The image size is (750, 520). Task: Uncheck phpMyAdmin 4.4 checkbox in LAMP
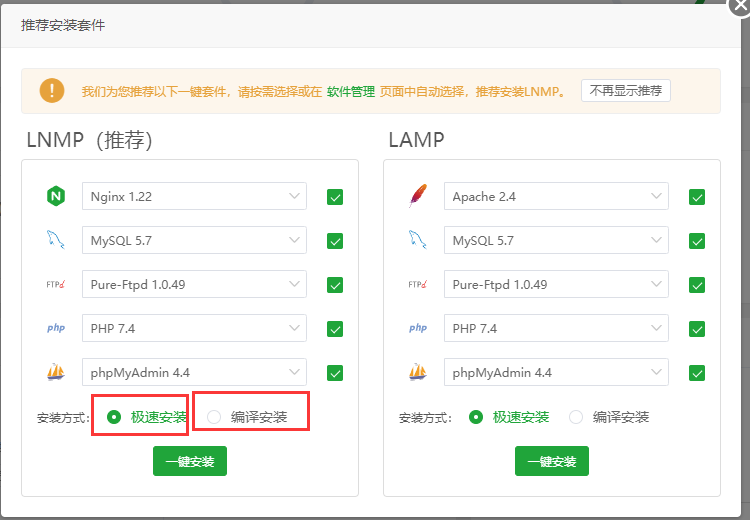697,373
